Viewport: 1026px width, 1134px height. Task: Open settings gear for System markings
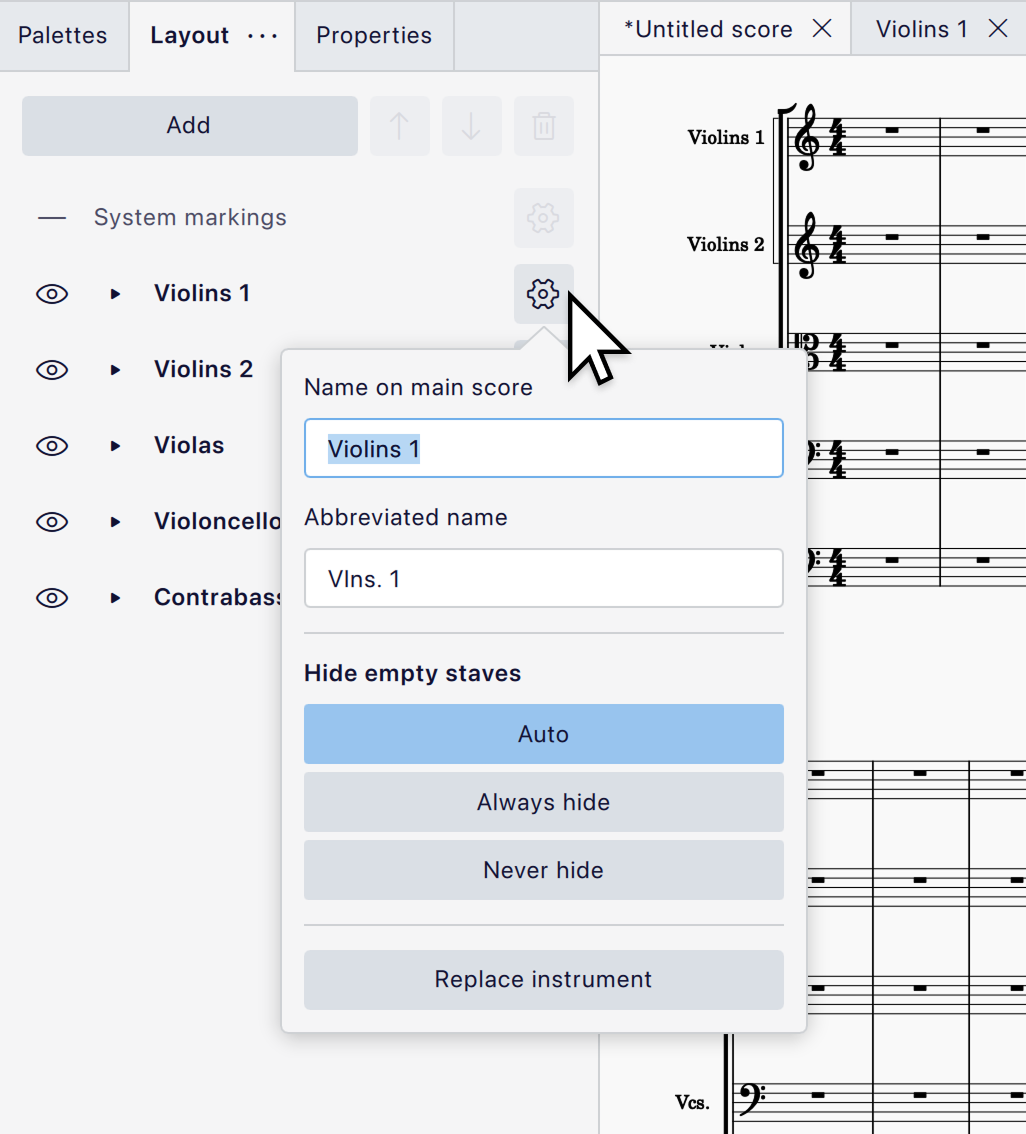[543, 217]
